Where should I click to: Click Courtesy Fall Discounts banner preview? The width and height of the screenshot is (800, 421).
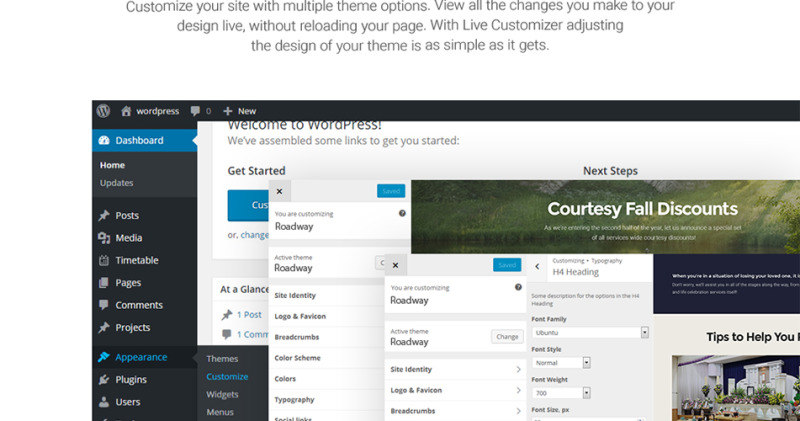(606, 217)
